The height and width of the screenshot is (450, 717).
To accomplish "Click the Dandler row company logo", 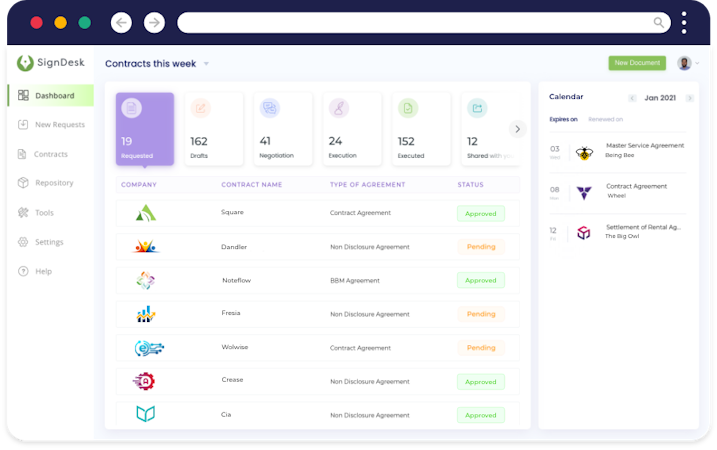I will pos(145,246).
